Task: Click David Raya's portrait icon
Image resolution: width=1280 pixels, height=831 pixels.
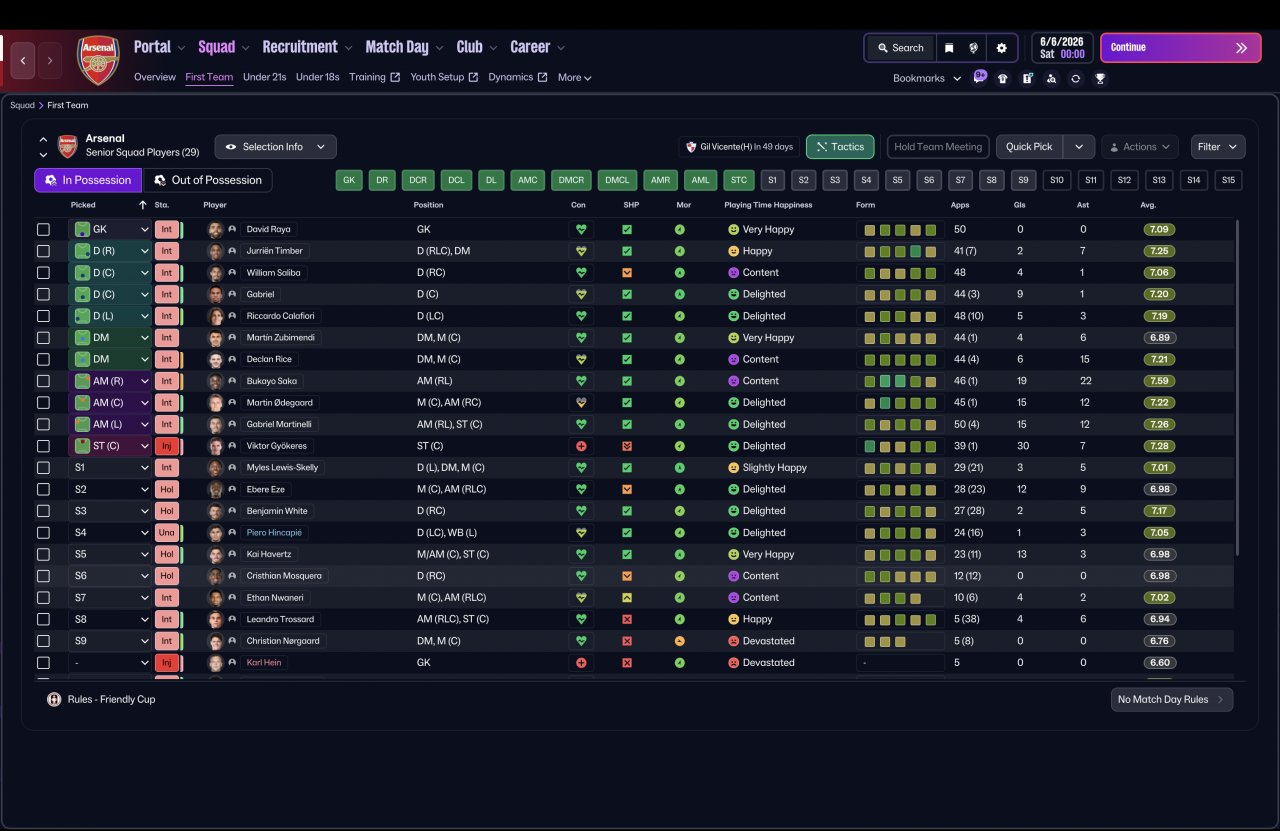Action: [x=215, y=229]
